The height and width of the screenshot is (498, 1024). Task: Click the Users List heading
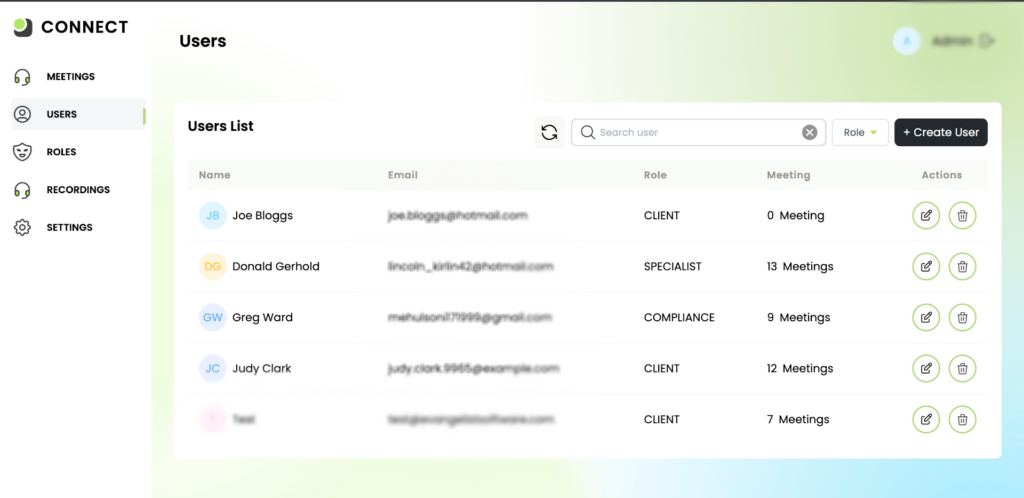tap(221, 126)
